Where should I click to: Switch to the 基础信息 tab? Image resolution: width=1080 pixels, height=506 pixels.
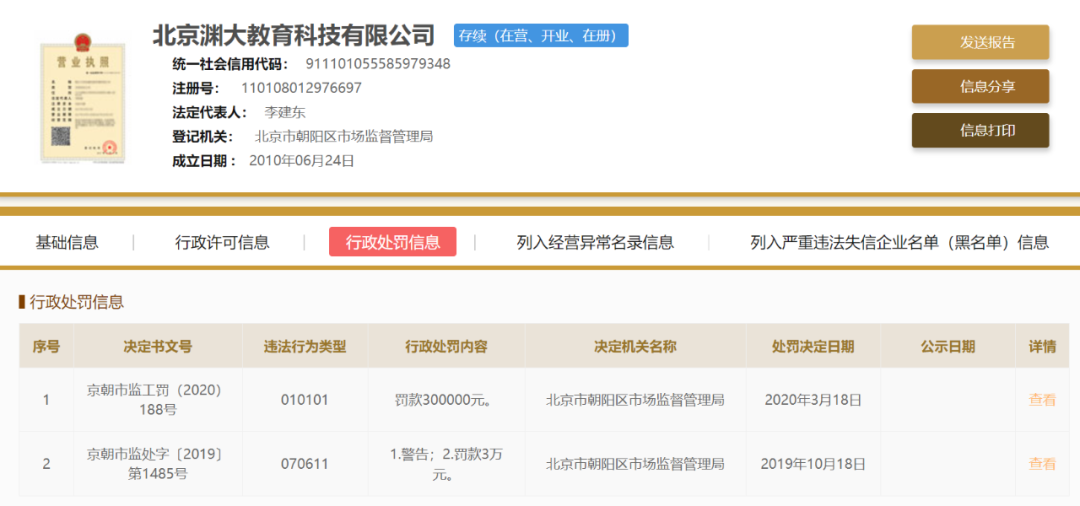pos(67,242)
